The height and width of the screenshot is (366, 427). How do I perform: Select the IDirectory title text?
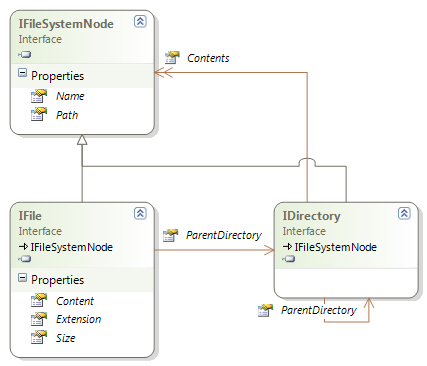[311, 216]
